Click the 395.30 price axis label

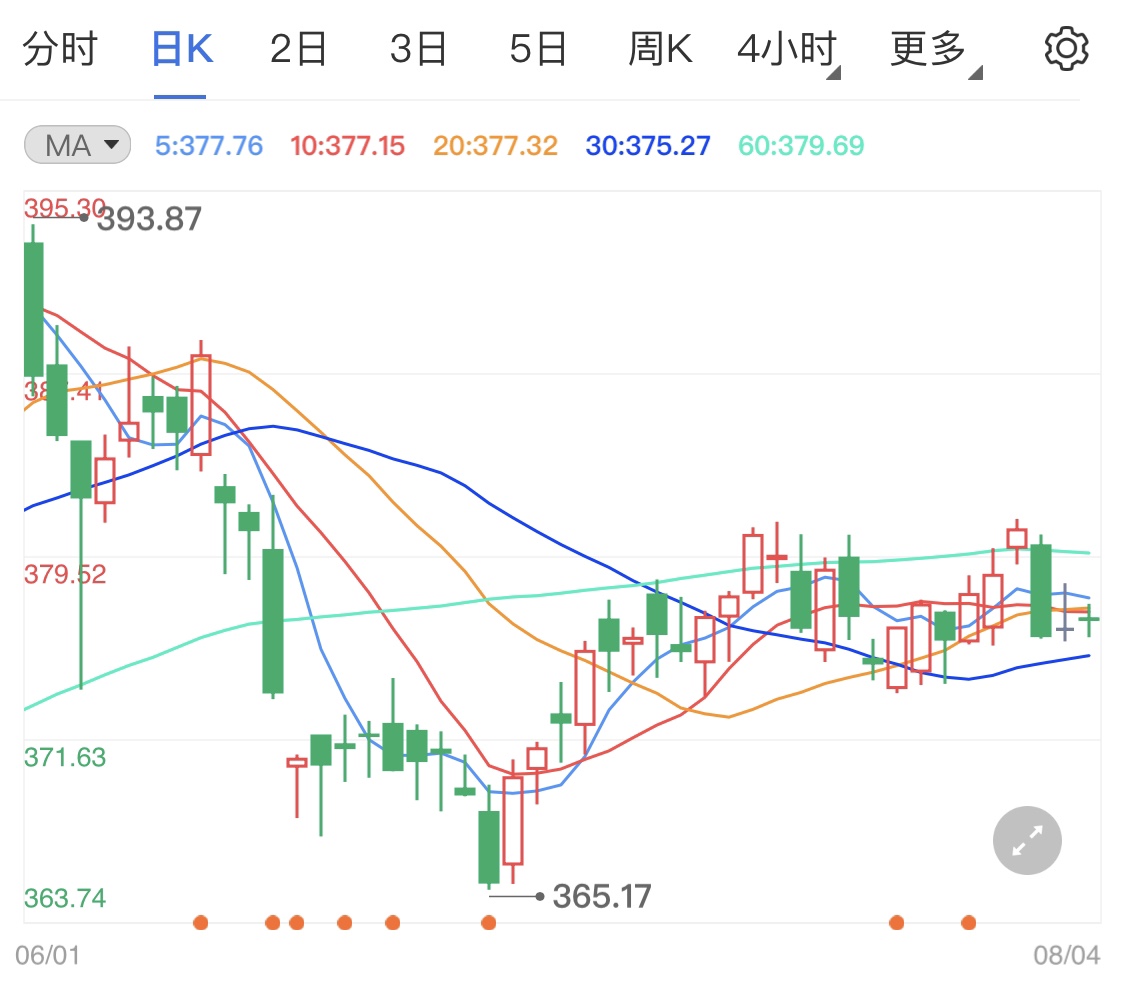pyautogui.click(x=65, y=208)
